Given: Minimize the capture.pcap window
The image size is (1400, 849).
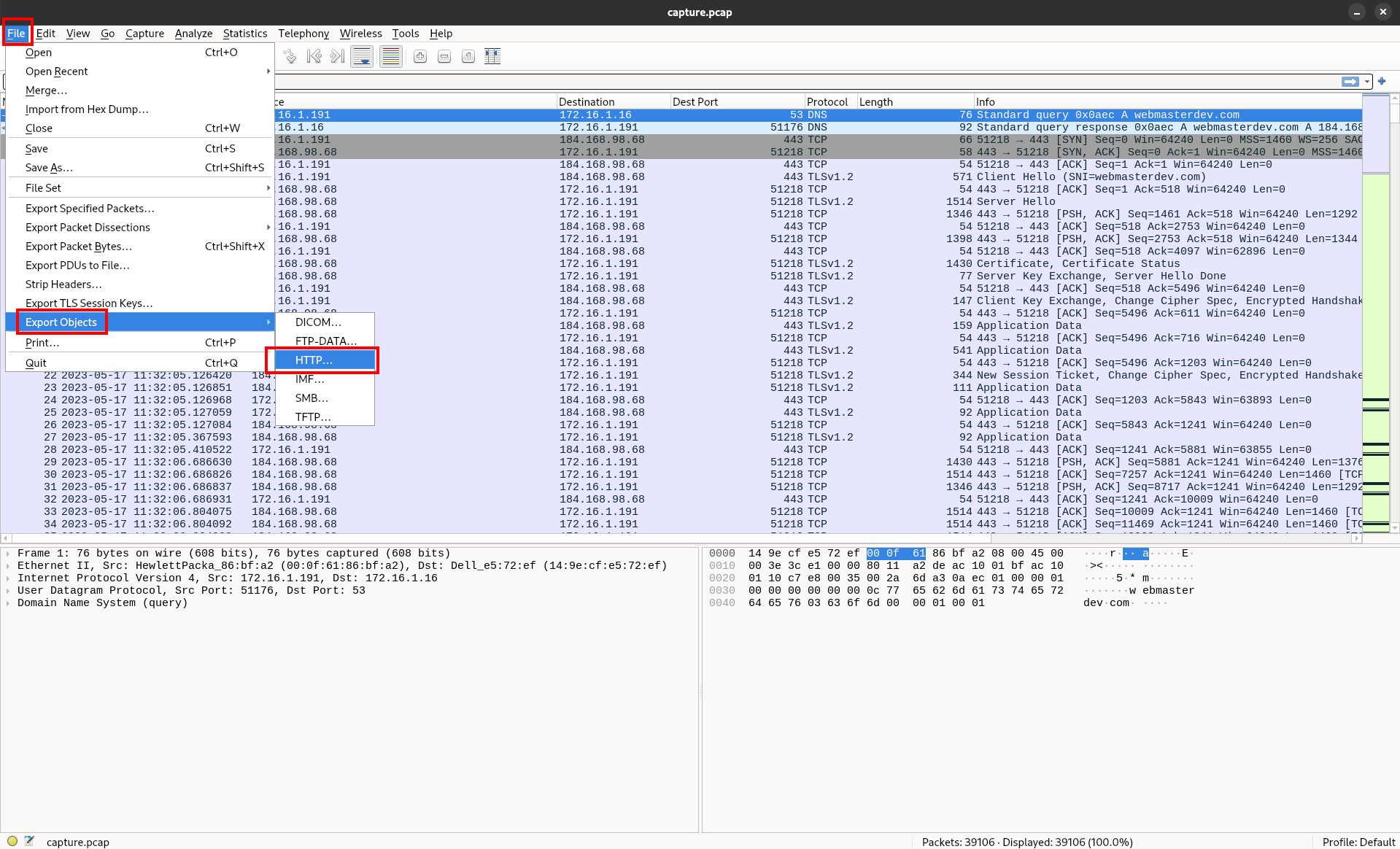Looking at the screenshot, I should pos(1357,12).
